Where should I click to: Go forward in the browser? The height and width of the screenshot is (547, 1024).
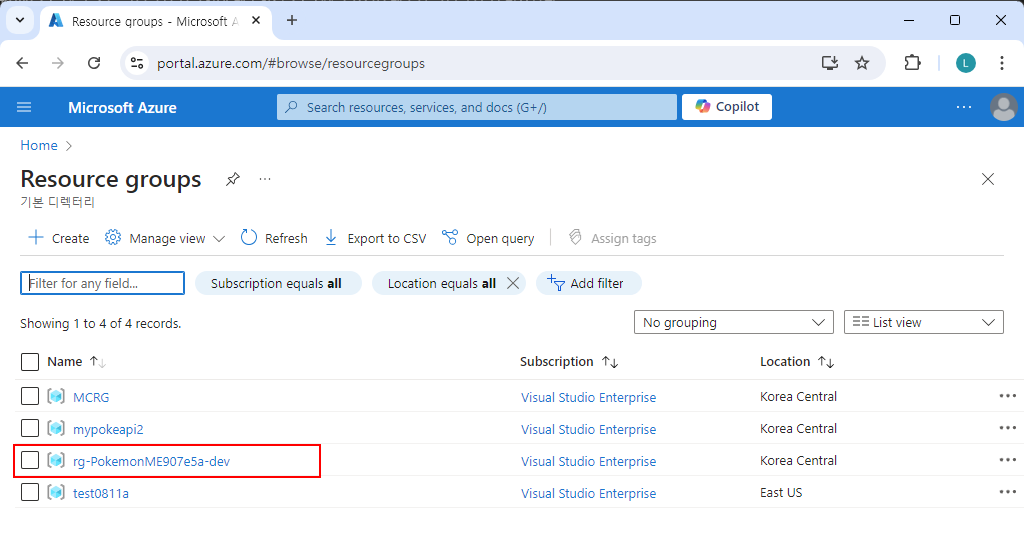coord(57,63)
